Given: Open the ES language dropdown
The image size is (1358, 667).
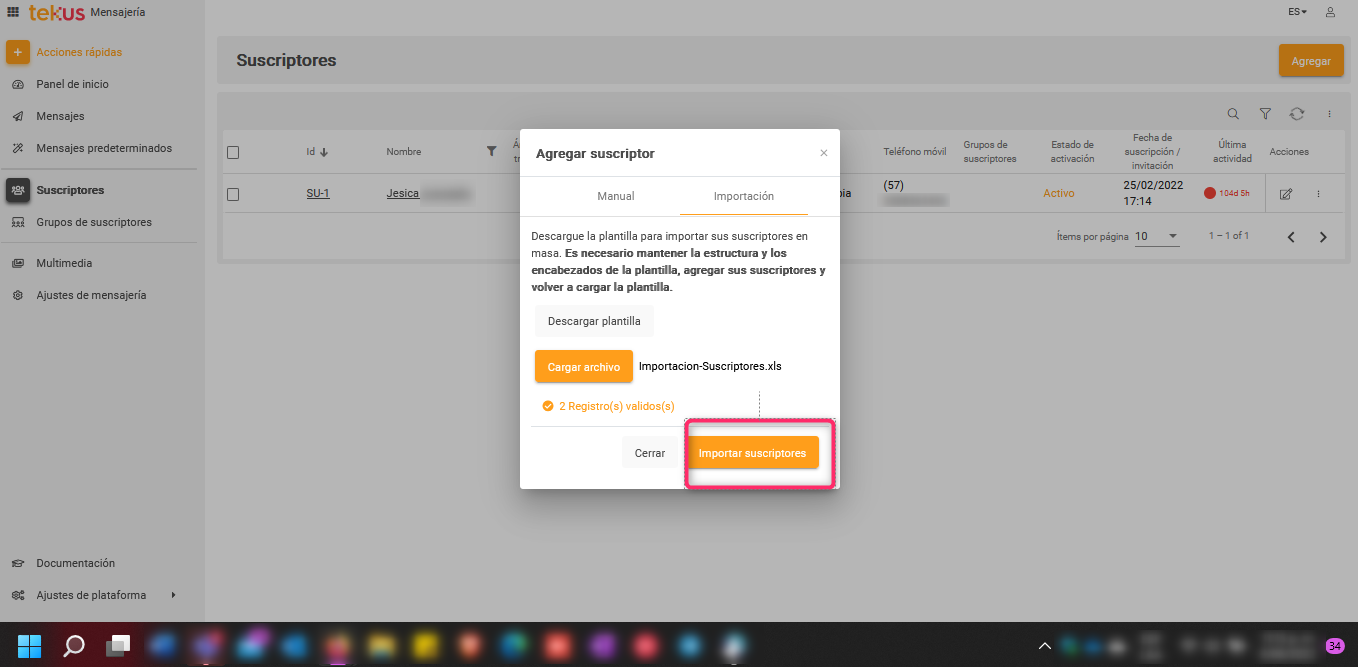Looking at the screenshot, I should 1297,12.
